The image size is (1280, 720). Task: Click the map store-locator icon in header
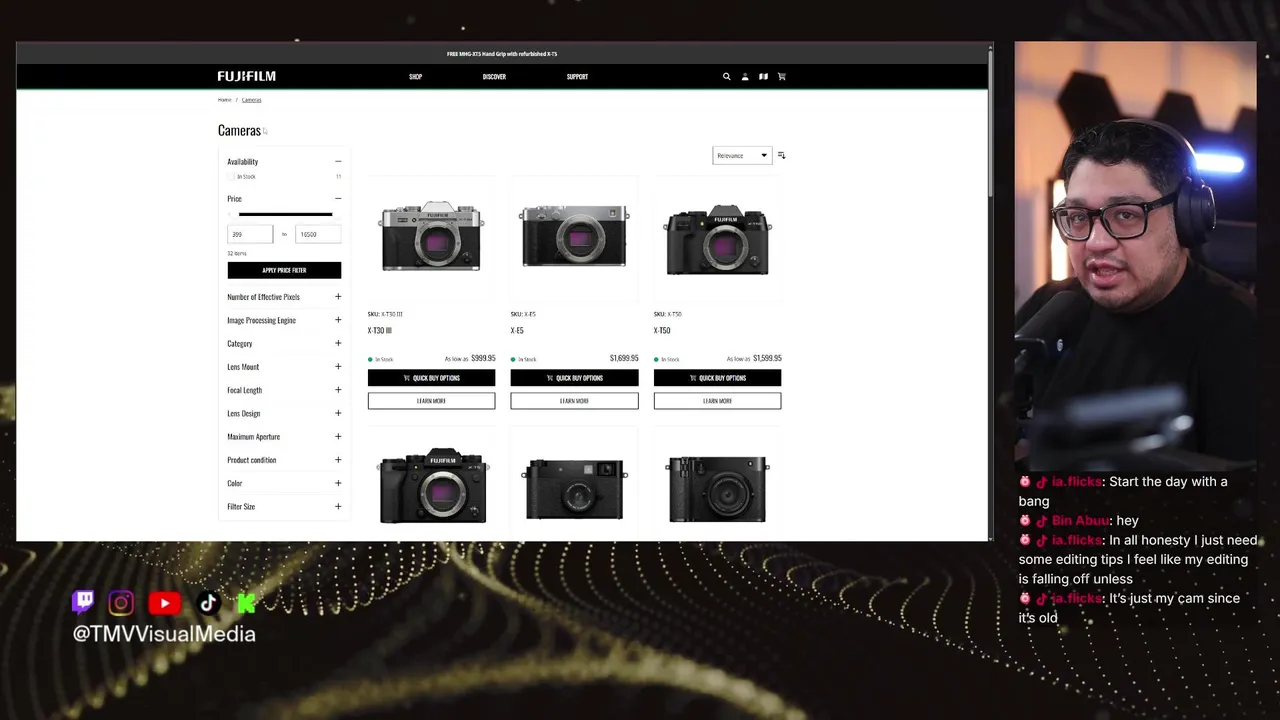(763, 76)
